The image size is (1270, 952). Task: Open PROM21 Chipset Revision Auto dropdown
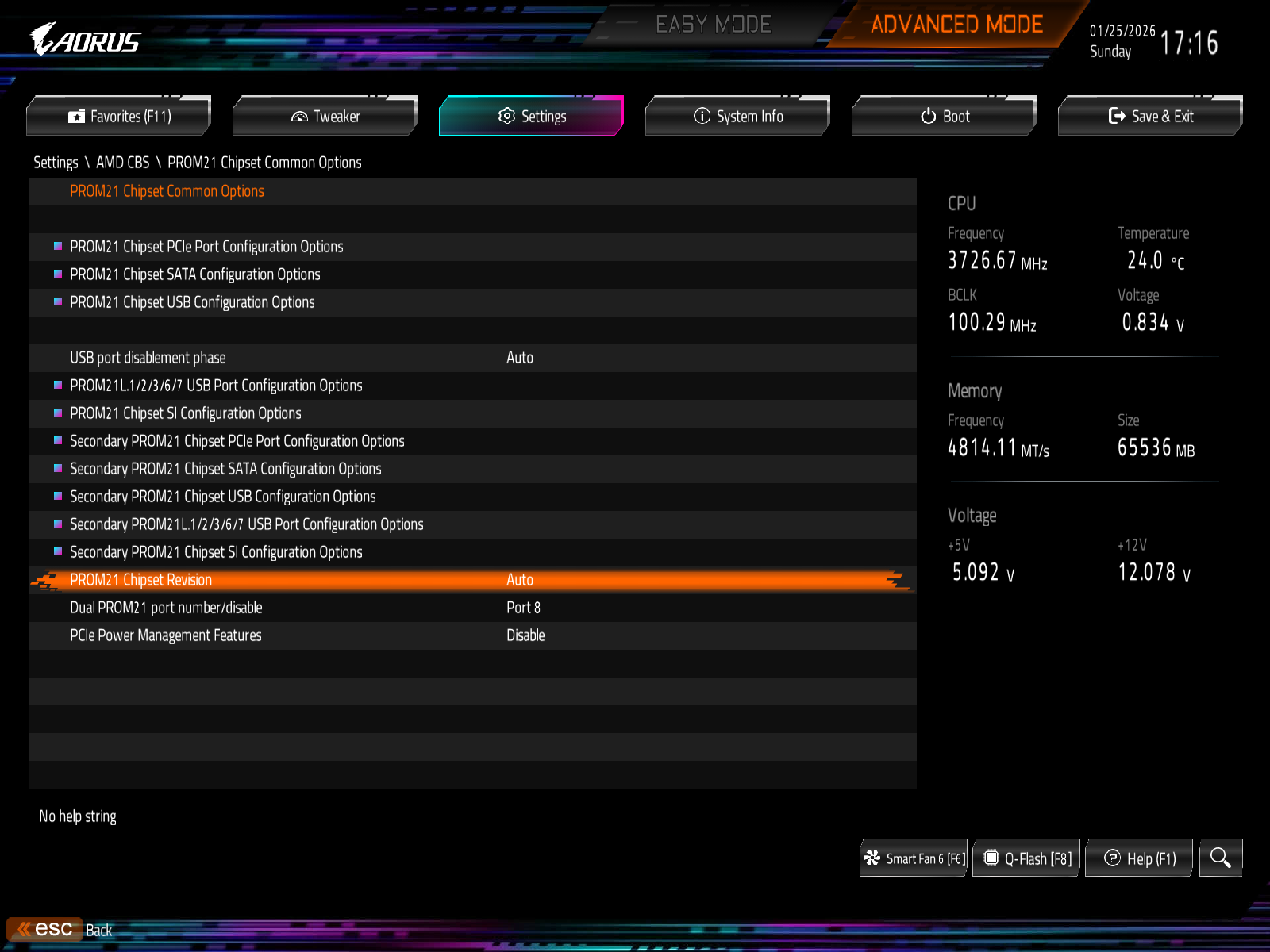(x=520, y=580)
